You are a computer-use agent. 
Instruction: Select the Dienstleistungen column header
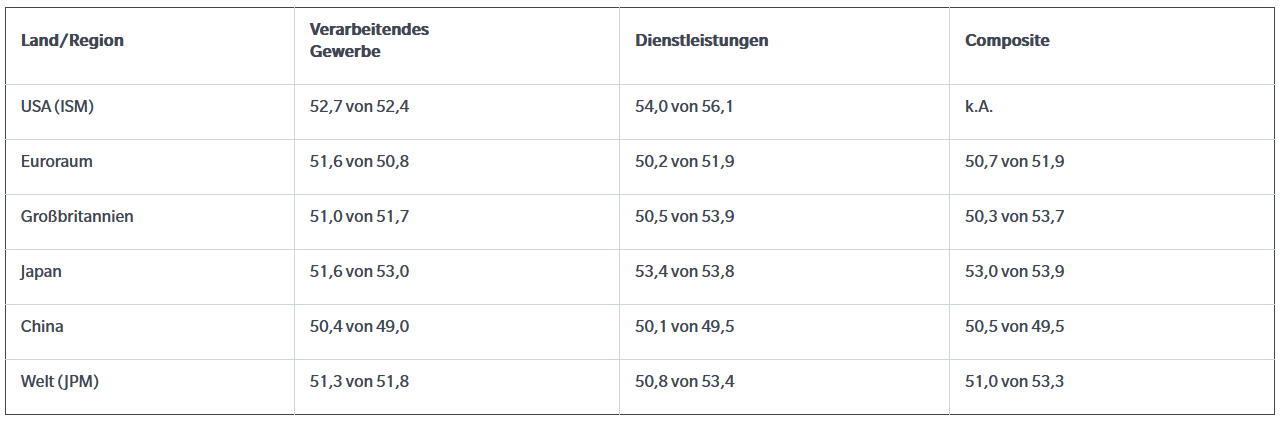click(x=701, y=41)
